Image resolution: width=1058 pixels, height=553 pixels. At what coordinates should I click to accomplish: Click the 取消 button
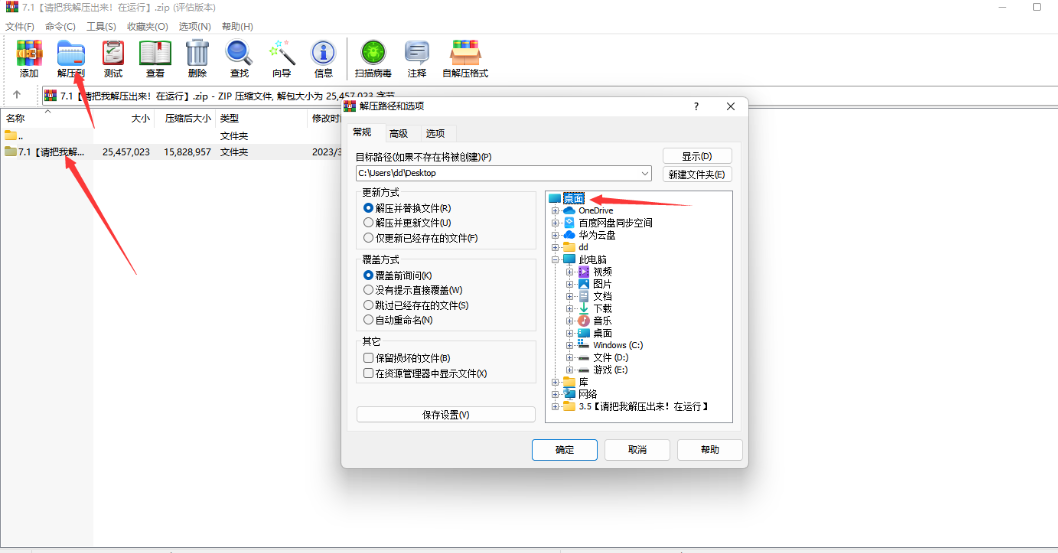[637, 450]
